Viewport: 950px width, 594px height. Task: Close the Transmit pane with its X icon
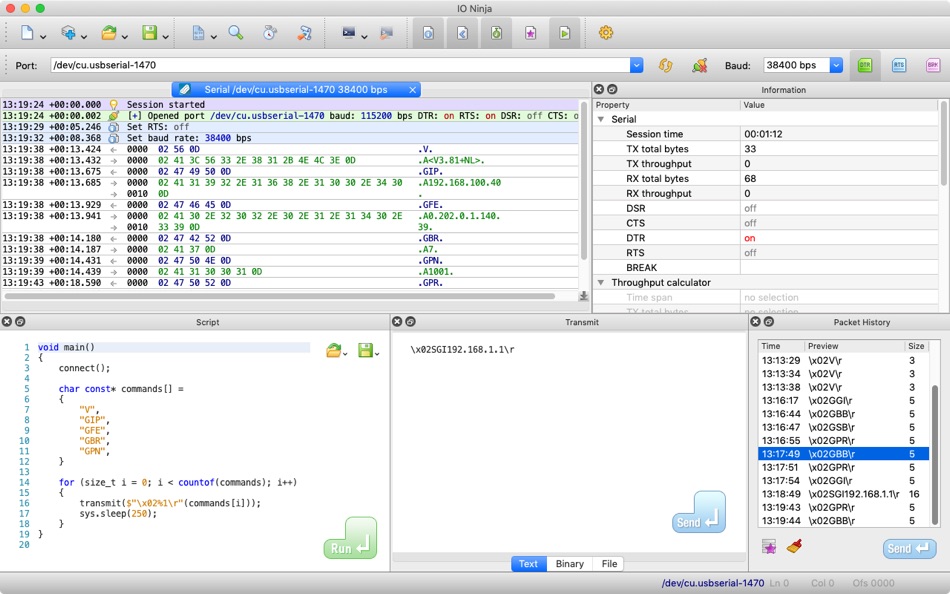[x=397, y=322]
